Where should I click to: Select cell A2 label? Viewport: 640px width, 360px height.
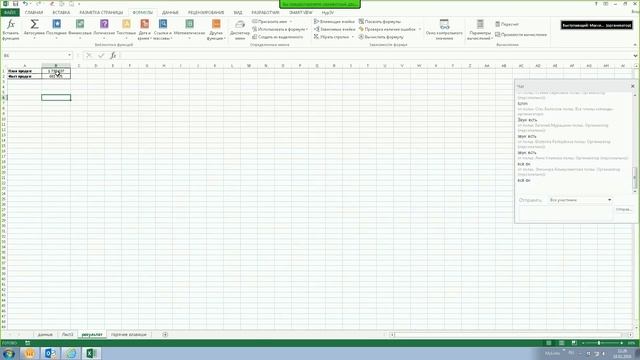point(24,76)
